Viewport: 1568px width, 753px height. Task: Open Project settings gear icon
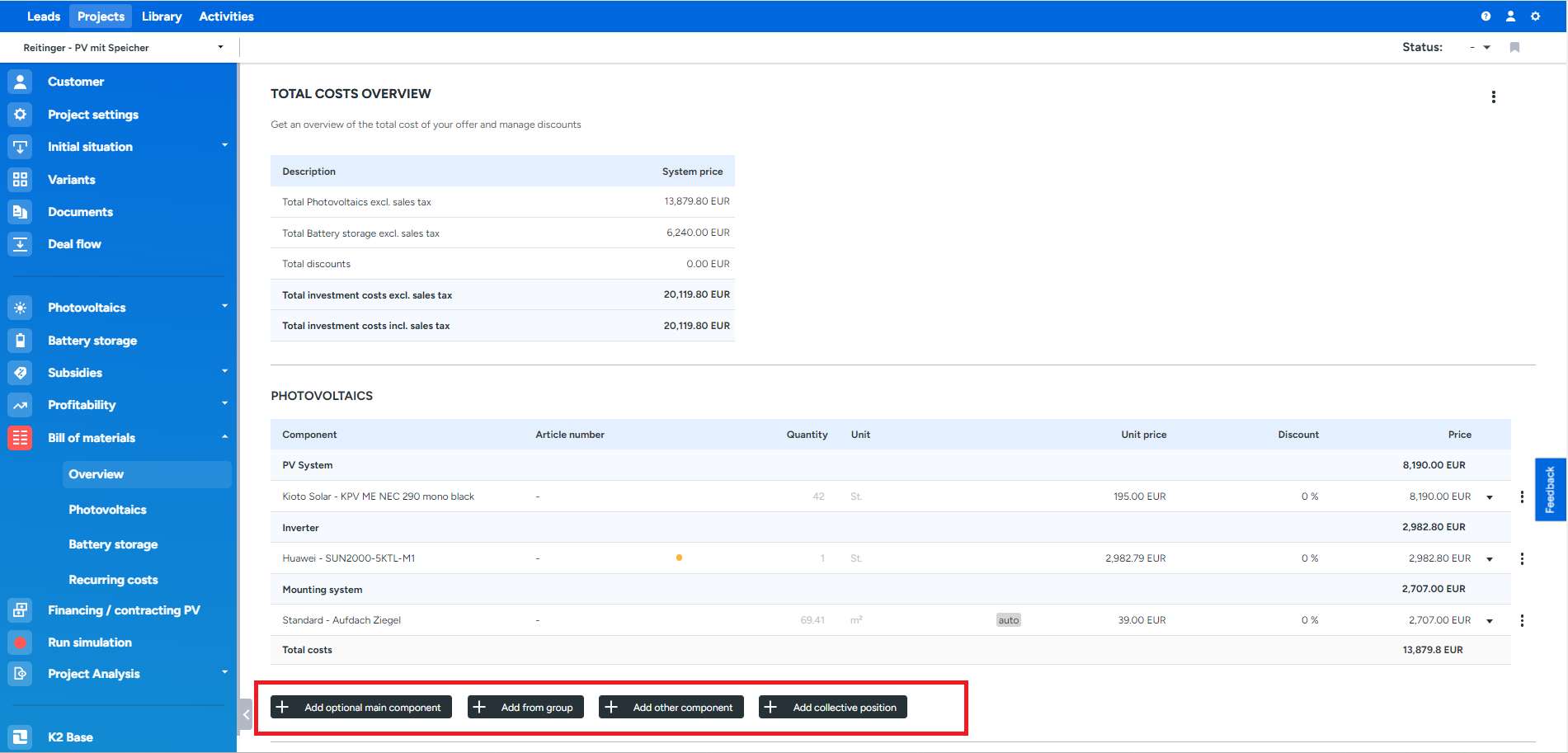tap(20, 115)
